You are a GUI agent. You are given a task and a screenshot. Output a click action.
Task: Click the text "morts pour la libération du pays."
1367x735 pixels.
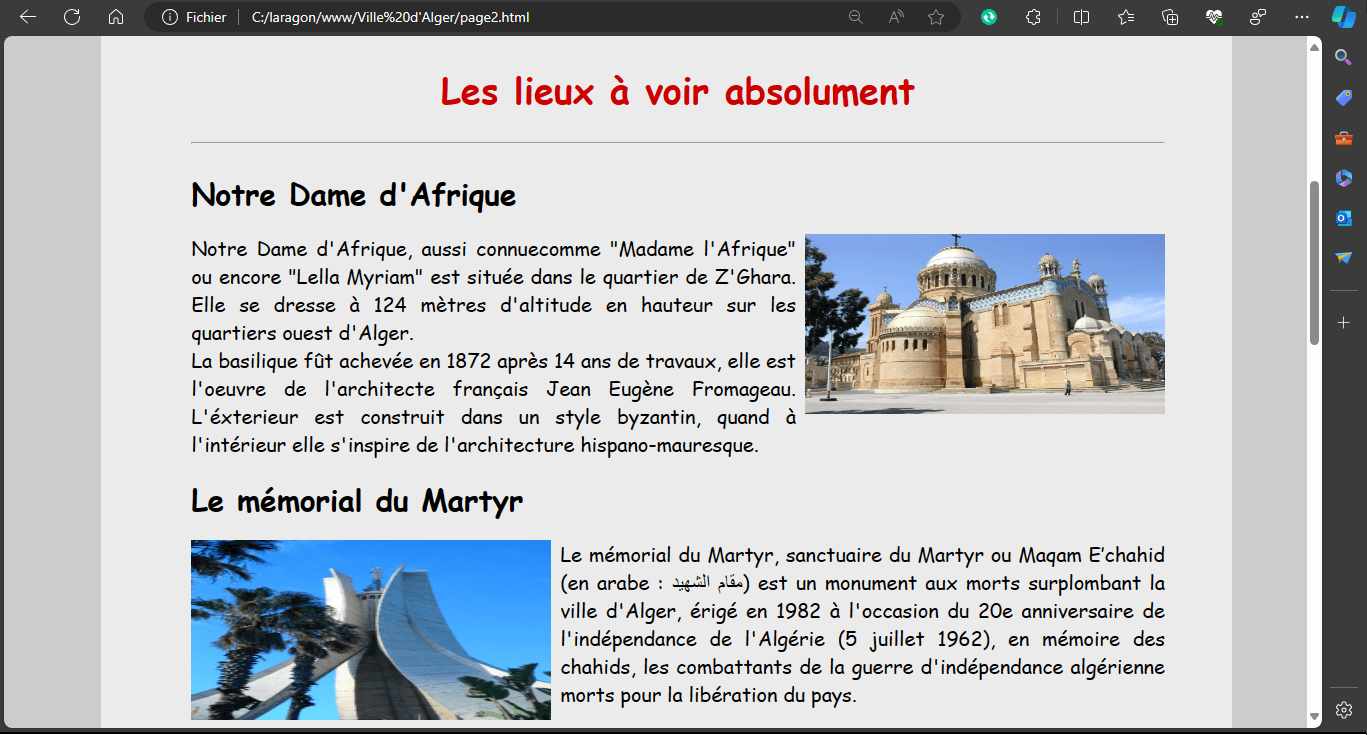tap(709, 695)
